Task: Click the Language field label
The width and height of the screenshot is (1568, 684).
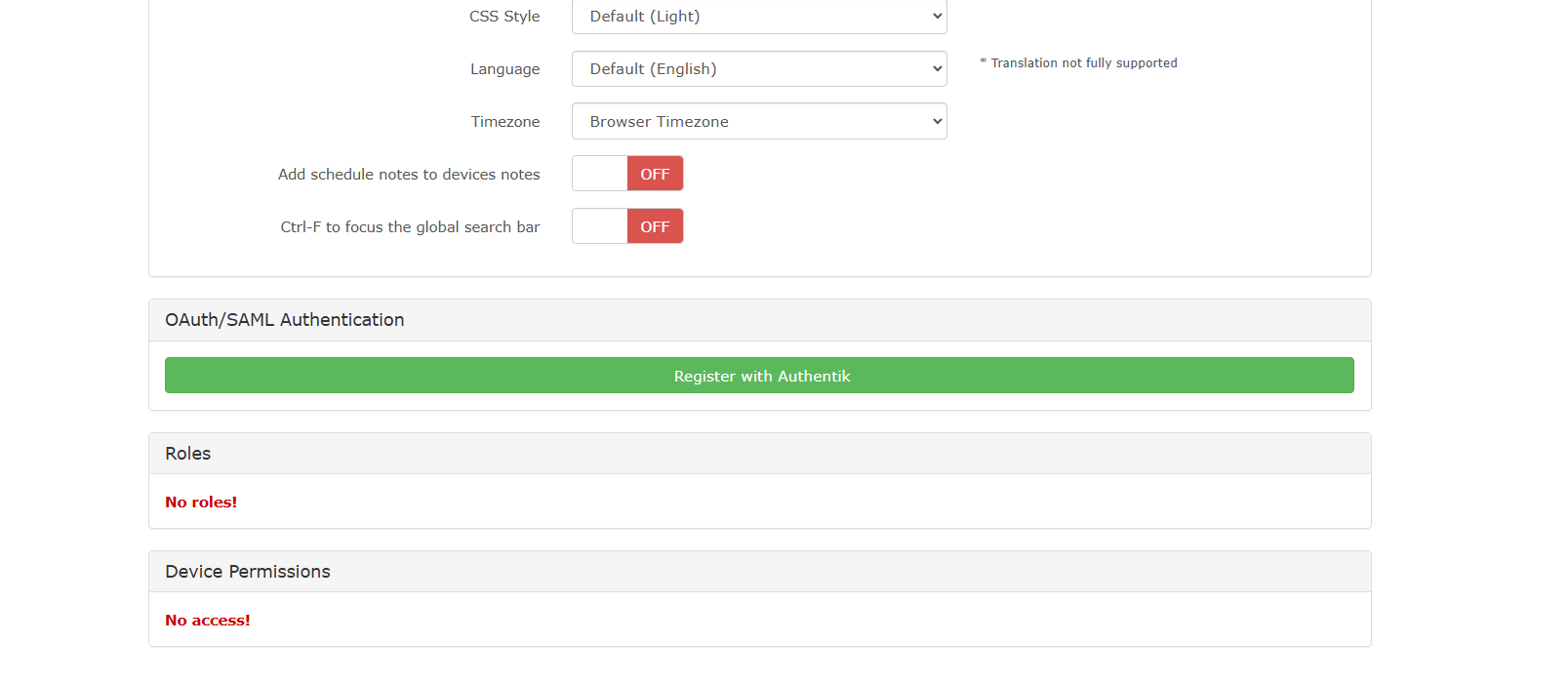Action: pos(504,69)
